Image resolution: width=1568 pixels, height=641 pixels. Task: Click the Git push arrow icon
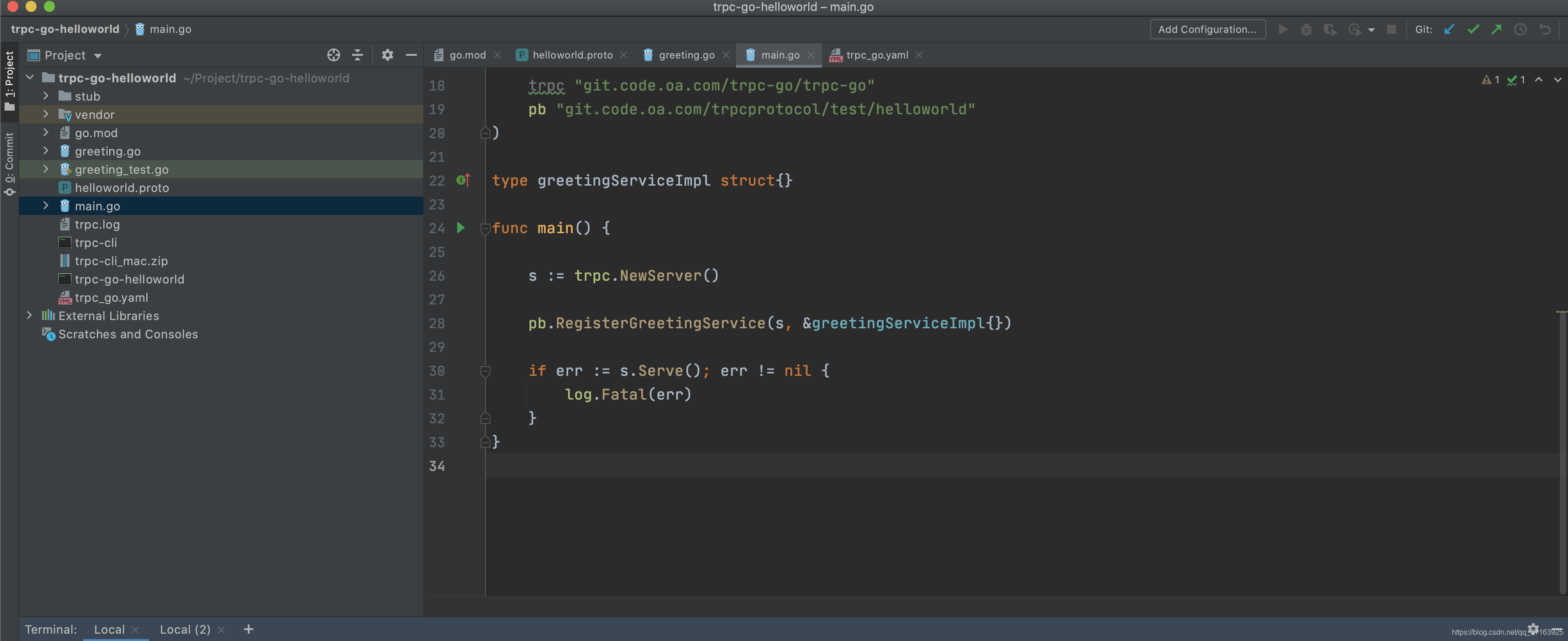point(1496,29)
